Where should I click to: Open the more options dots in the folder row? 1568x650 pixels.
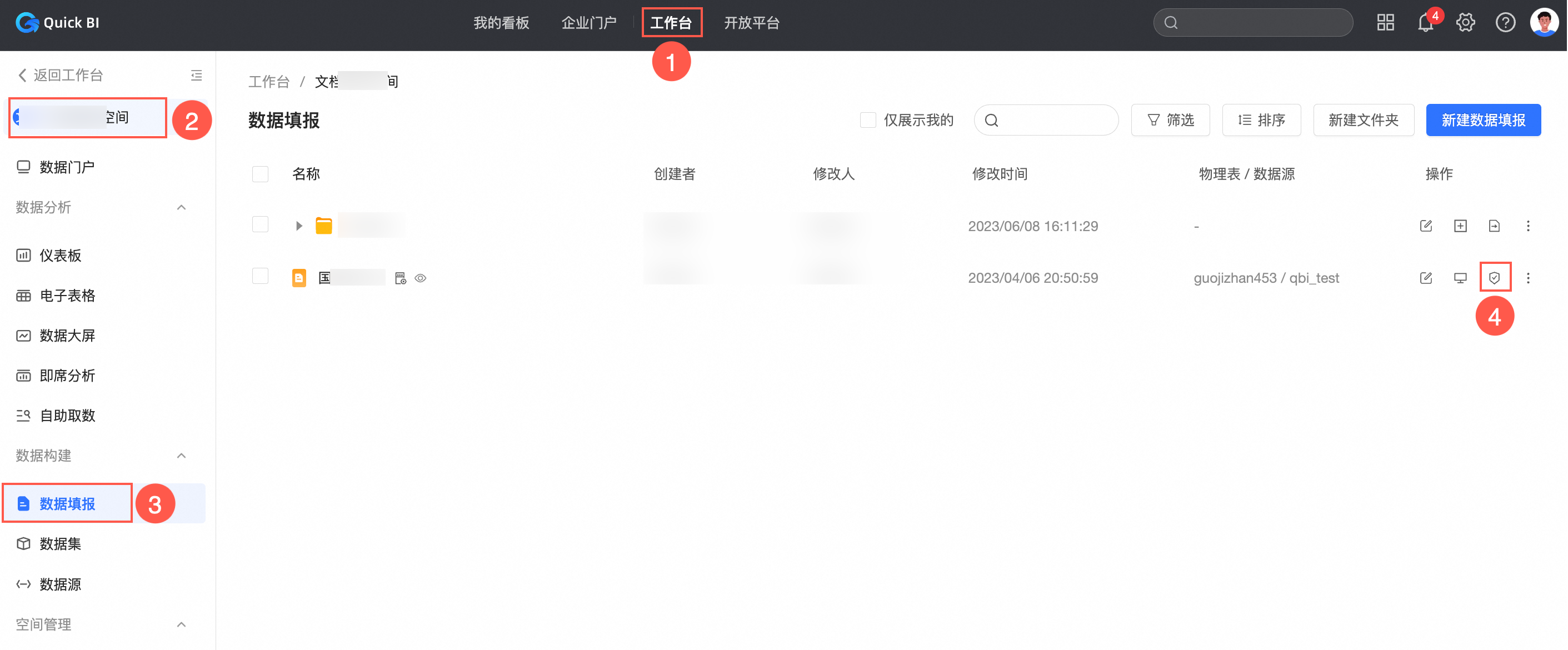(1528, 227)
